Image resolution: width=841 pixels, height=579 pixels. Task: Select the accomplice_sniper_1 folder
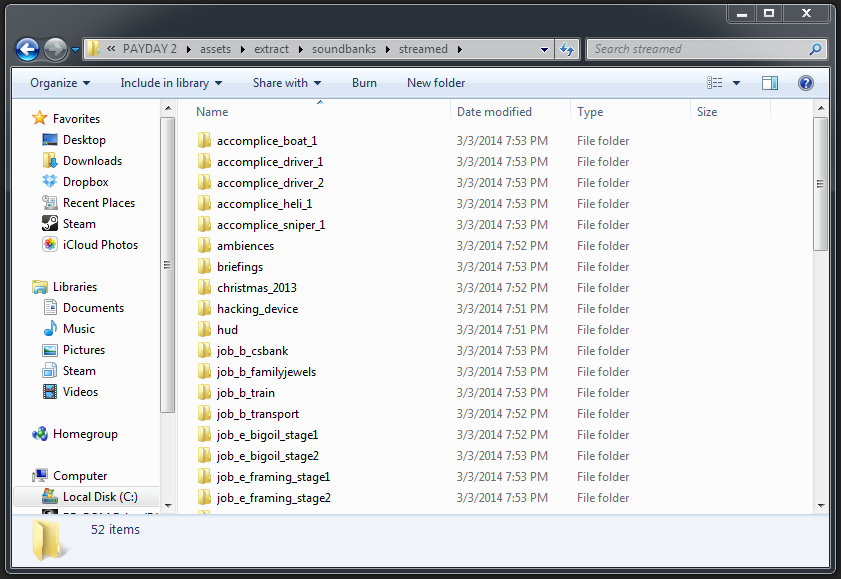[271, 225]
